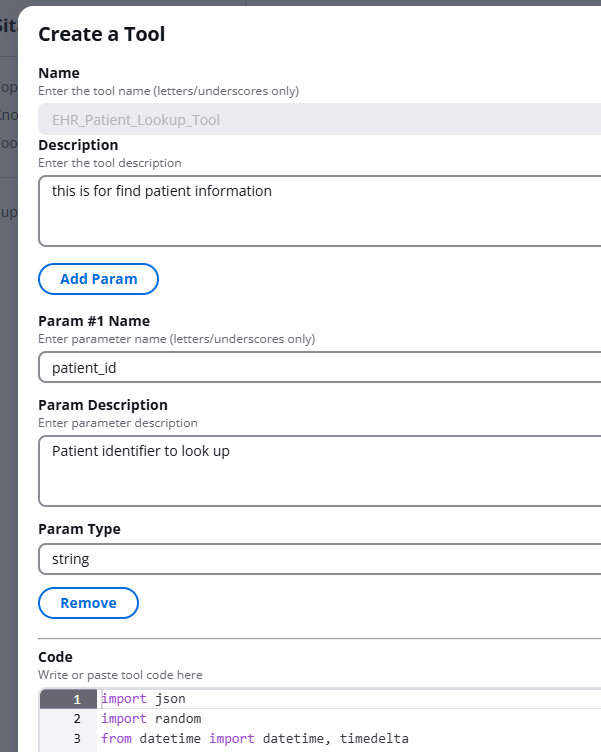Focus the tool Description text area

point(319,211)
